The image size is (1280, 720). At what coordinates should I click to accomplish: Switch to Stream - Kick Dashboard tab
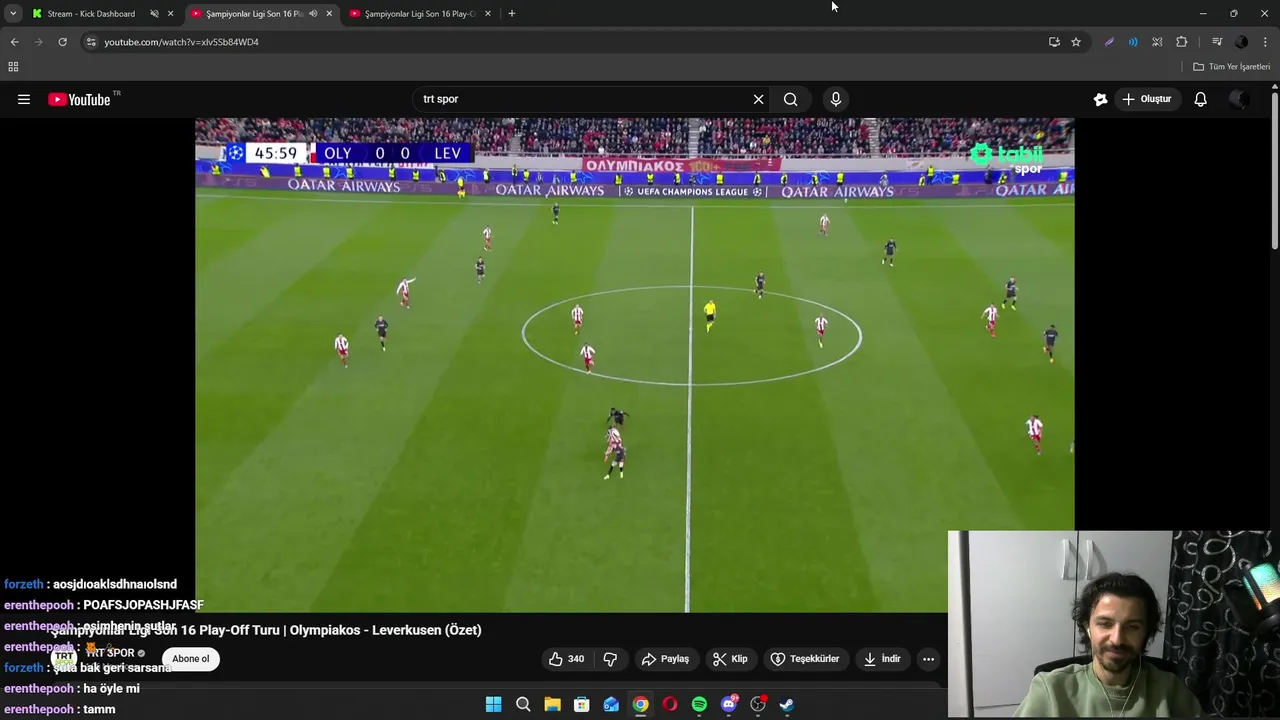coord(91,14)
